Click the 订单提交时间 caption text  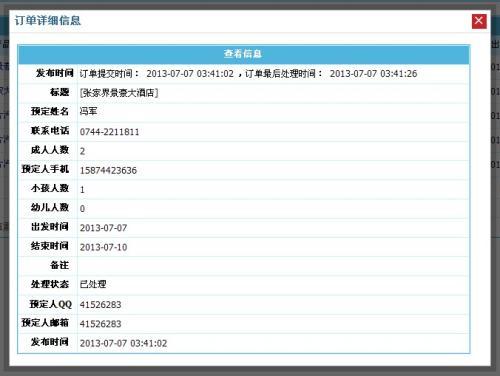coord(109,74)
